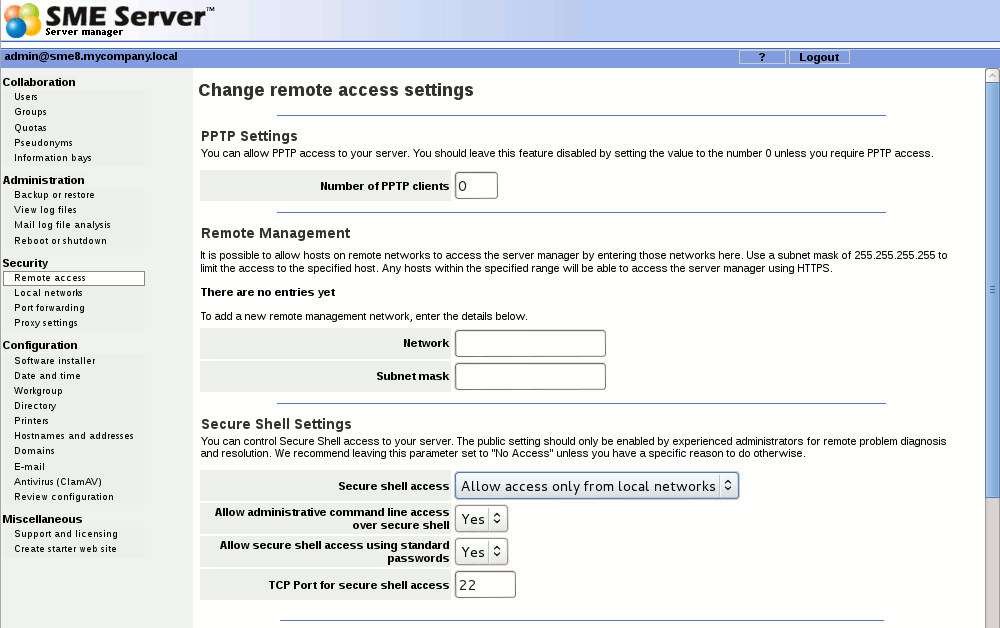Image resolution: width=1000 pixels, height=628 pixels.
Task: Open administrative command line access dropdown
Action: click(x=482, y=519)
